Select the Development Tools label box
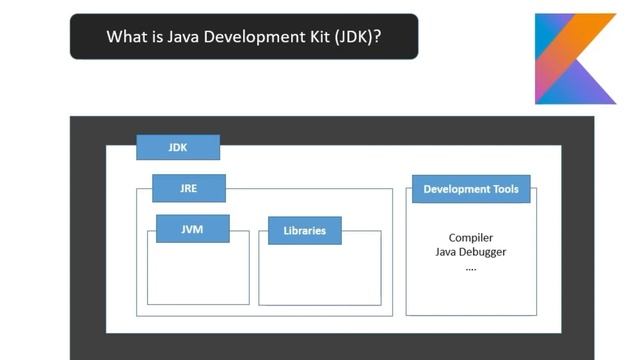Screen dimensions: 640x360 (471, 189)
